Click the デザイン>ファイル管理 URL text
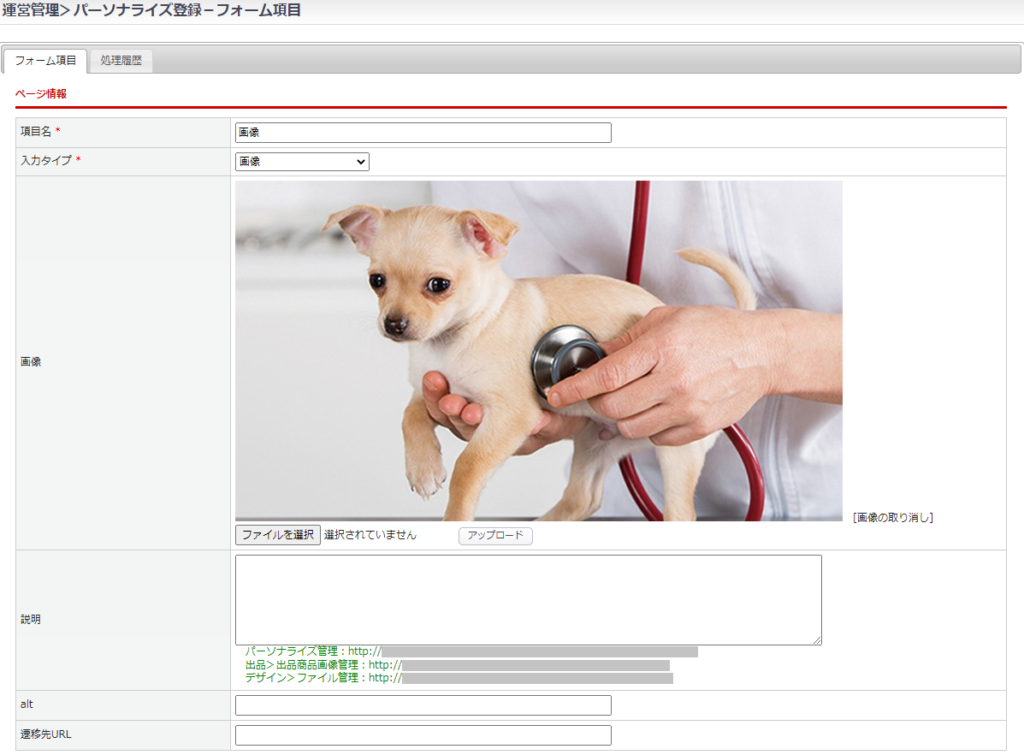 [459, 678]
